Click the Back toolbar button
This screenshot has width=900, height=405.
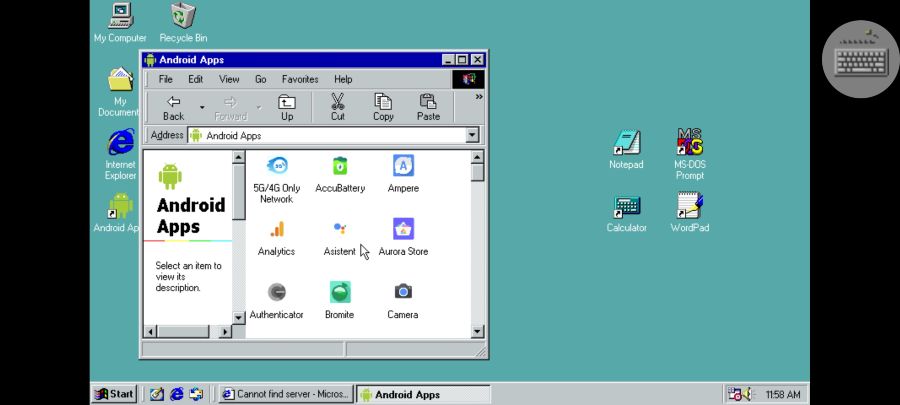point(173,108)
